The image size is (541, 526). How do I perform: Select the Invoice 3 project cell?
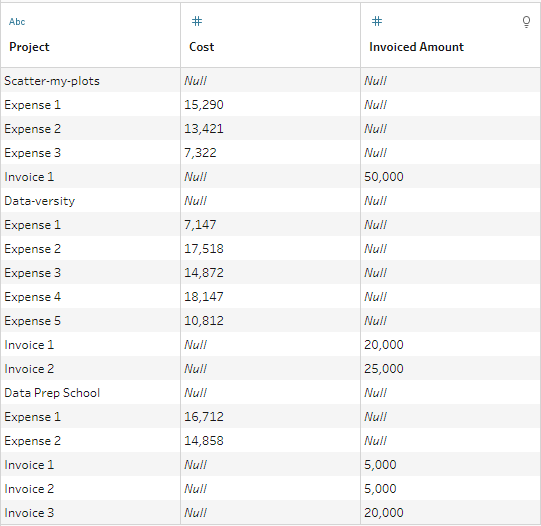(x=90, y=513)
